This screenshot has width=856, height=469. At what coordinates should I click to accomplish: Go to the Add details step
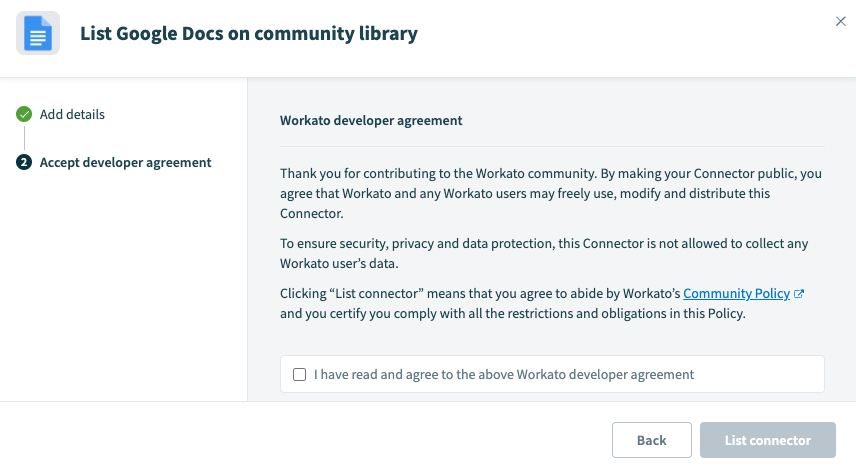click(72, 114)
